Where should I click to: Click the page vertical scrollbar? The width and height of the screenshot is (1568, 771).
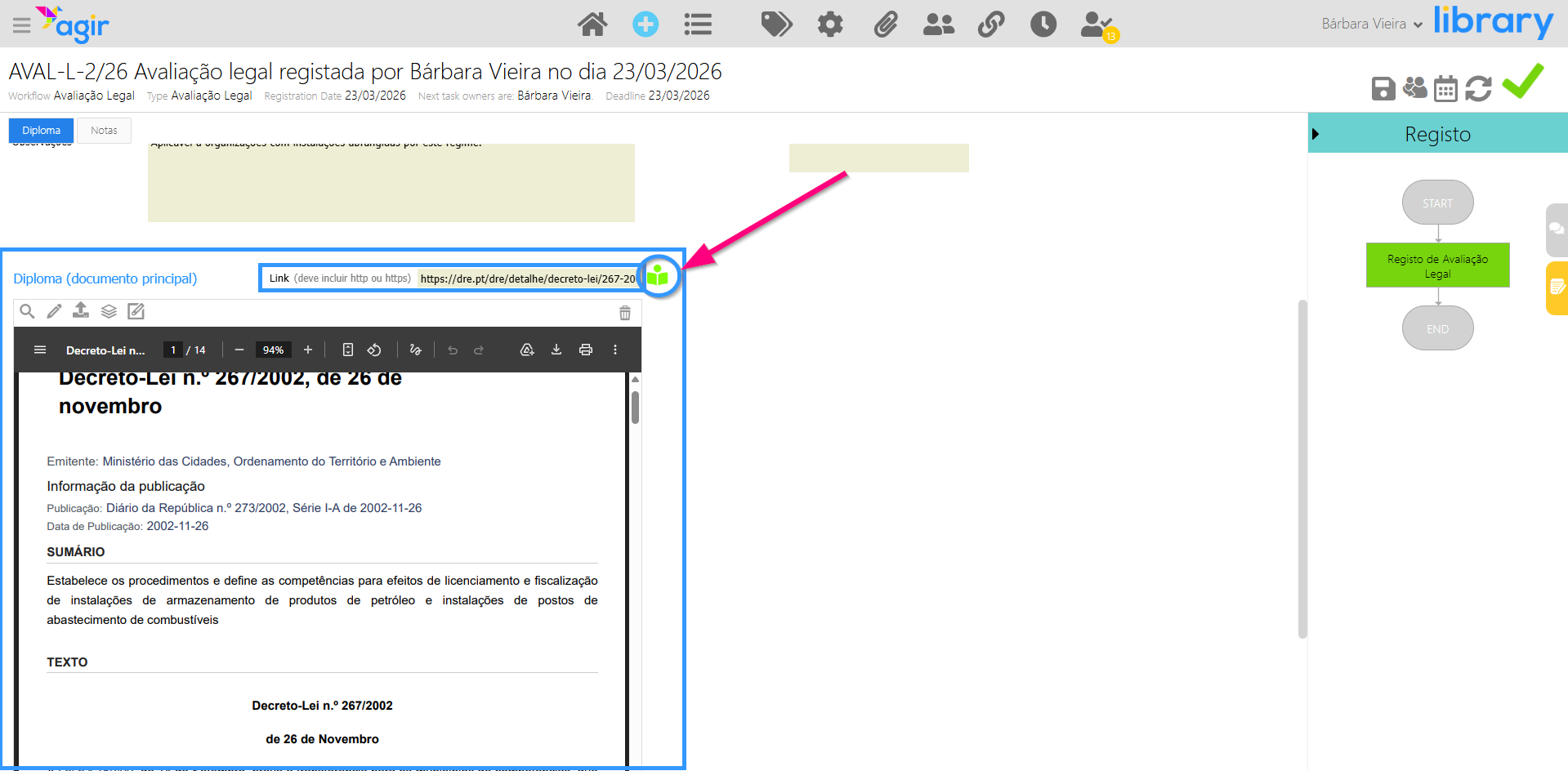coord(1303,469)
